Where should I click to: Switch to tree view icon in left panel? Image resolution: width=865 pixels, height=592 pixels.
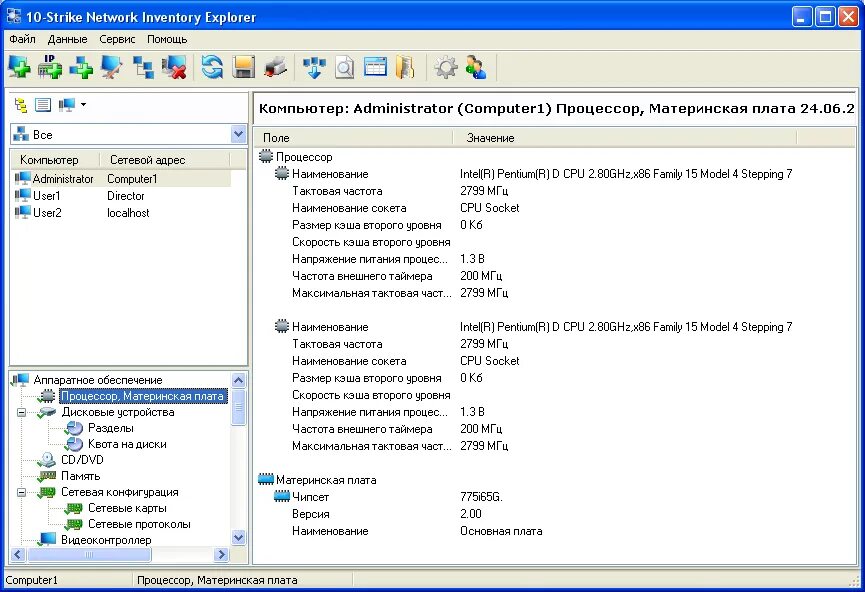click(x=21, y=104)
